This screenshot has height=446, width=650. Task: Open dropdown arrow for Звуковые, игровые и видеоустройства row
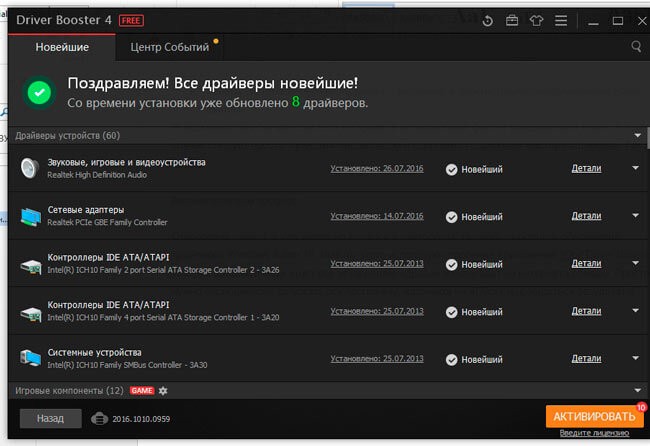click(x=635, y=168)
